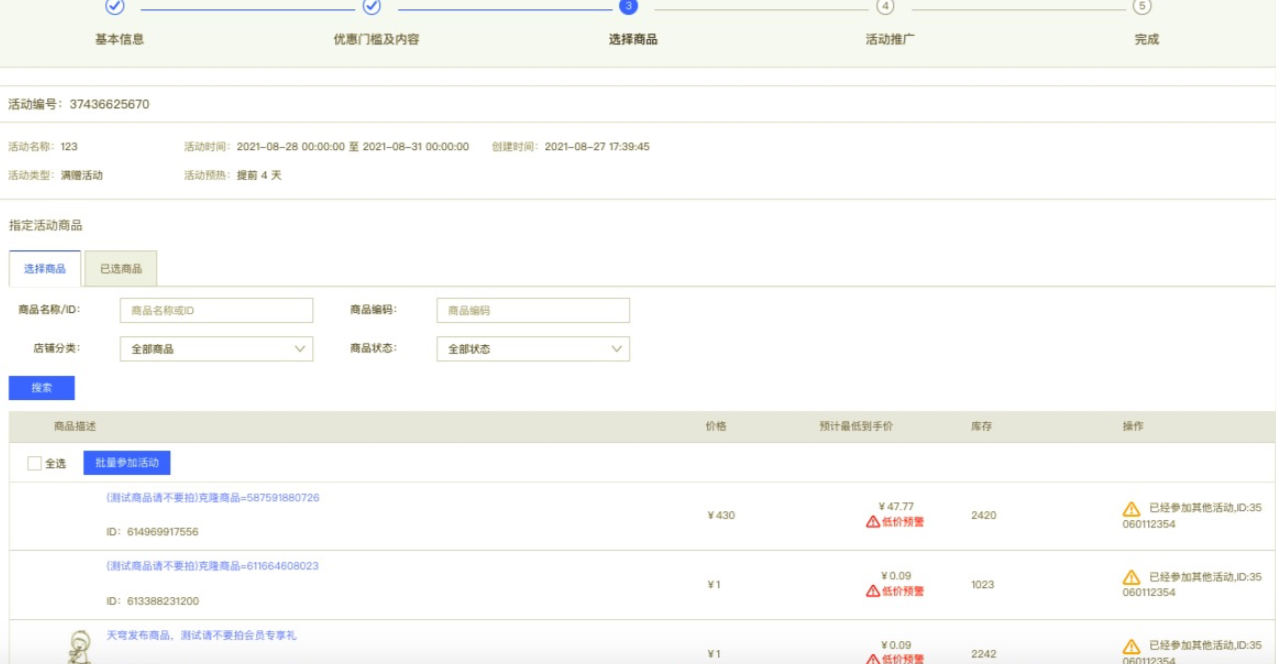This screenshot has height=664, width=1276.
Task: Open the 商品状态 dropdown showing 全部状态
Action: pos(533,348)
